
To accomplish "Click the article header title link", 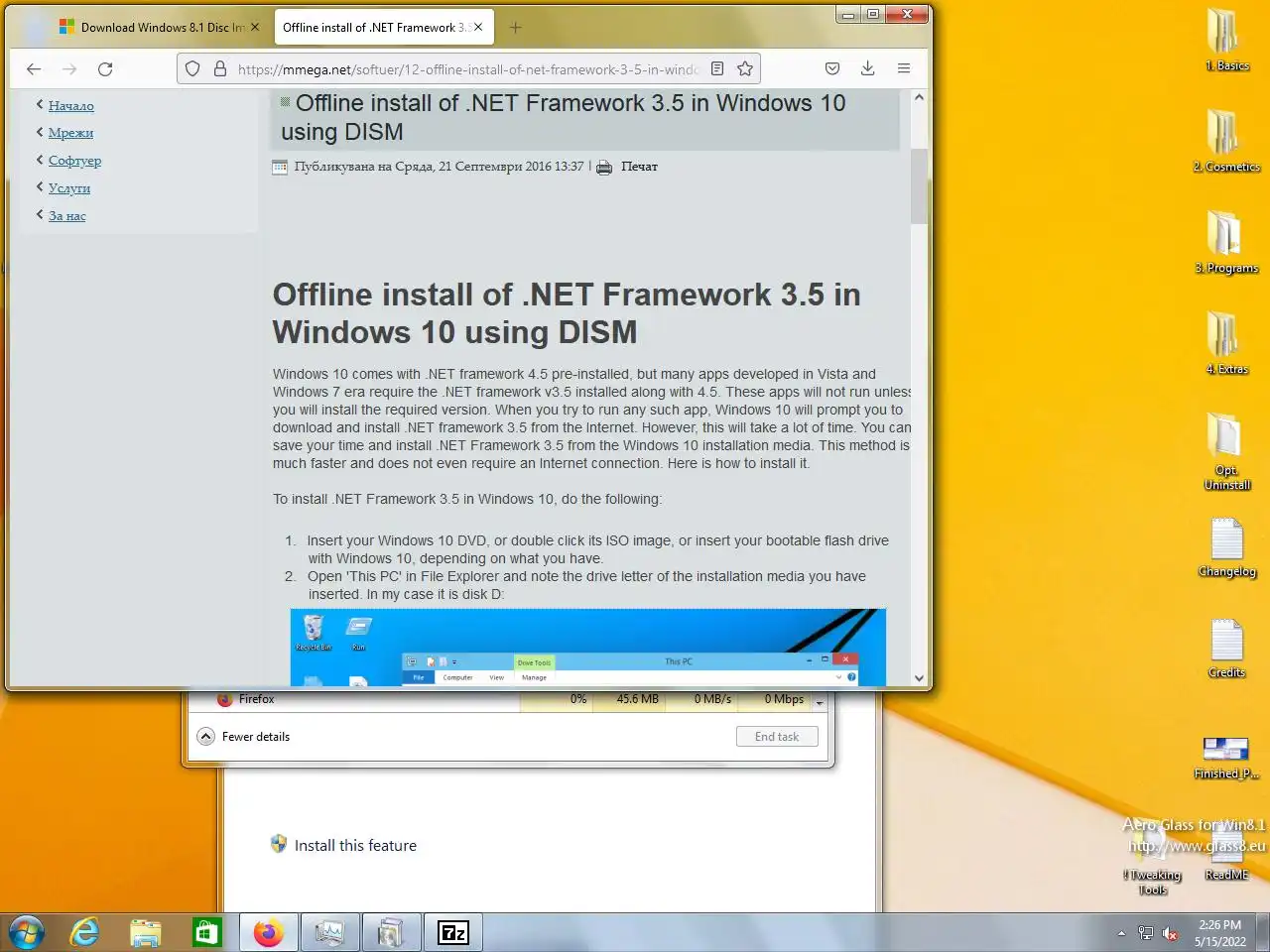I will pos(564,117).
